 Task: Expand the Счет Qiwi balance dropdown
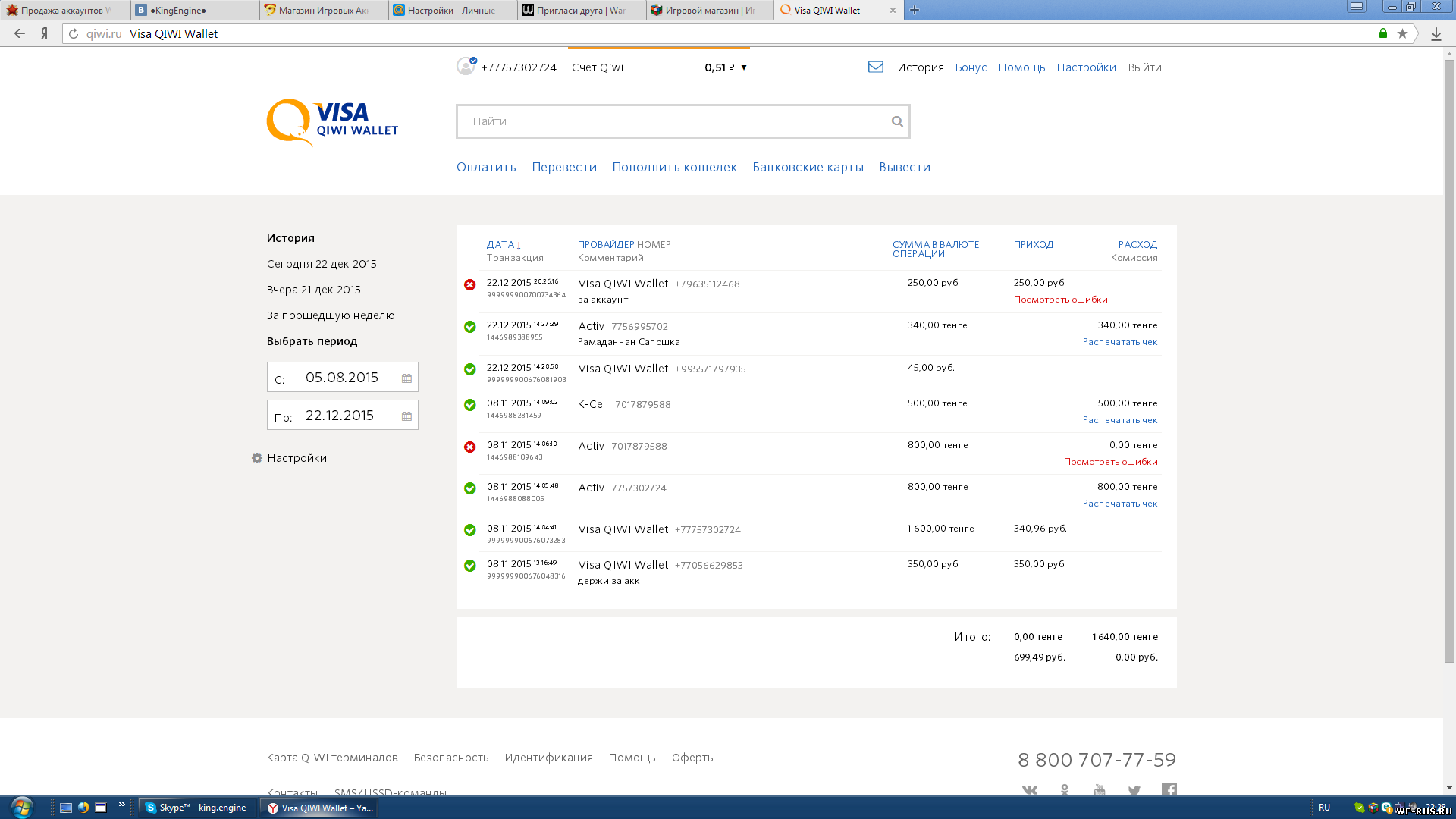click(744, 67)
